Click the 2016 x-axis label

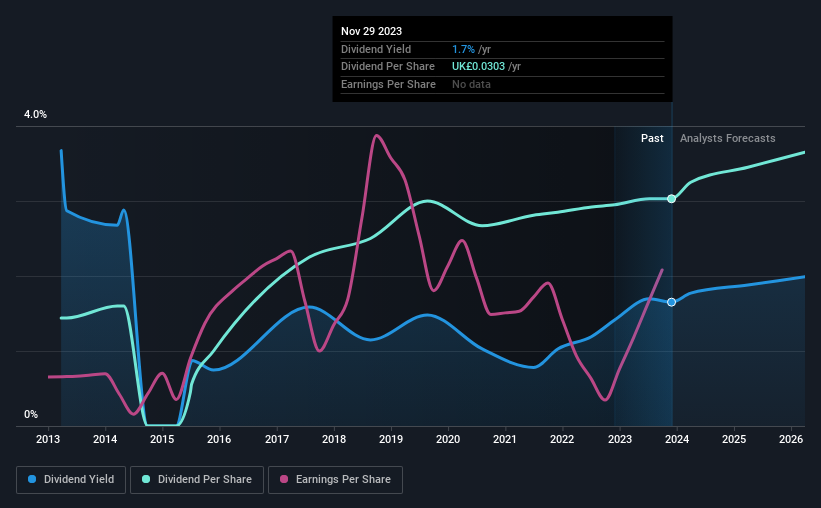pos(219,439)
